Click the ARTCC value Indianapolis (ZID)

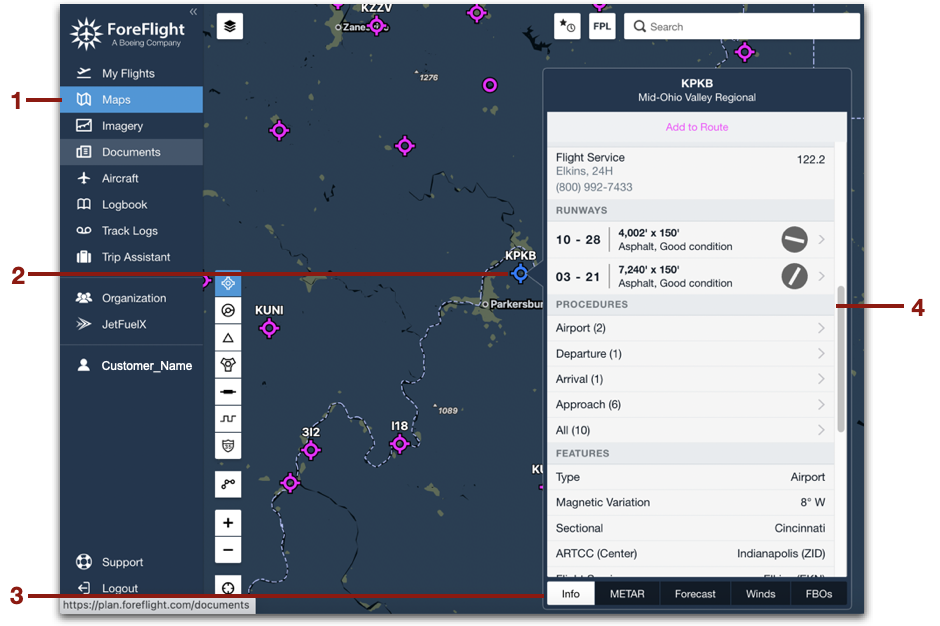(781, 553)
